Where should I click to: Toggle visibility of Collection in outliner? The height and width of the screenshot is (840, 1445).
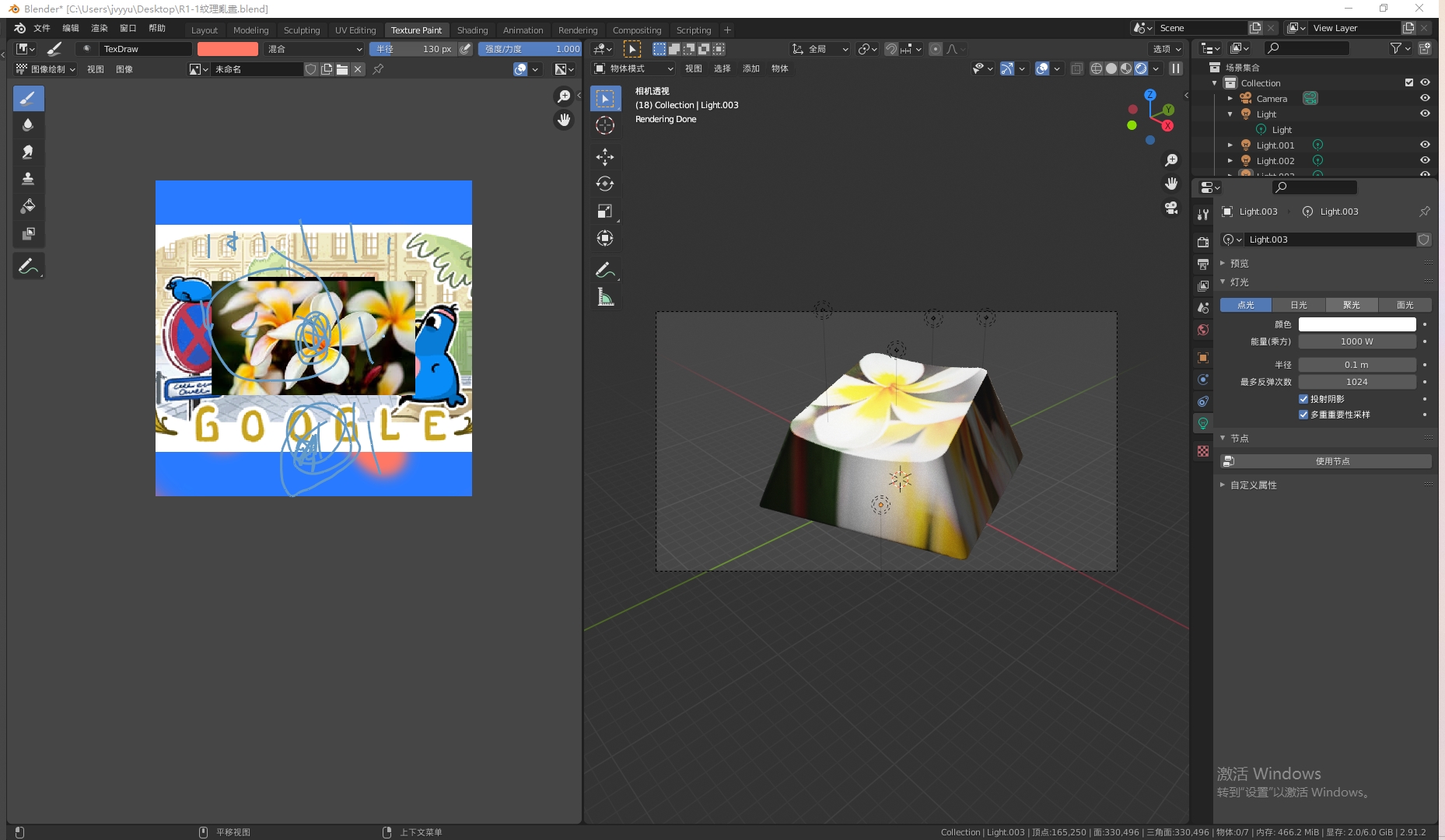(x=1425, y=82)
